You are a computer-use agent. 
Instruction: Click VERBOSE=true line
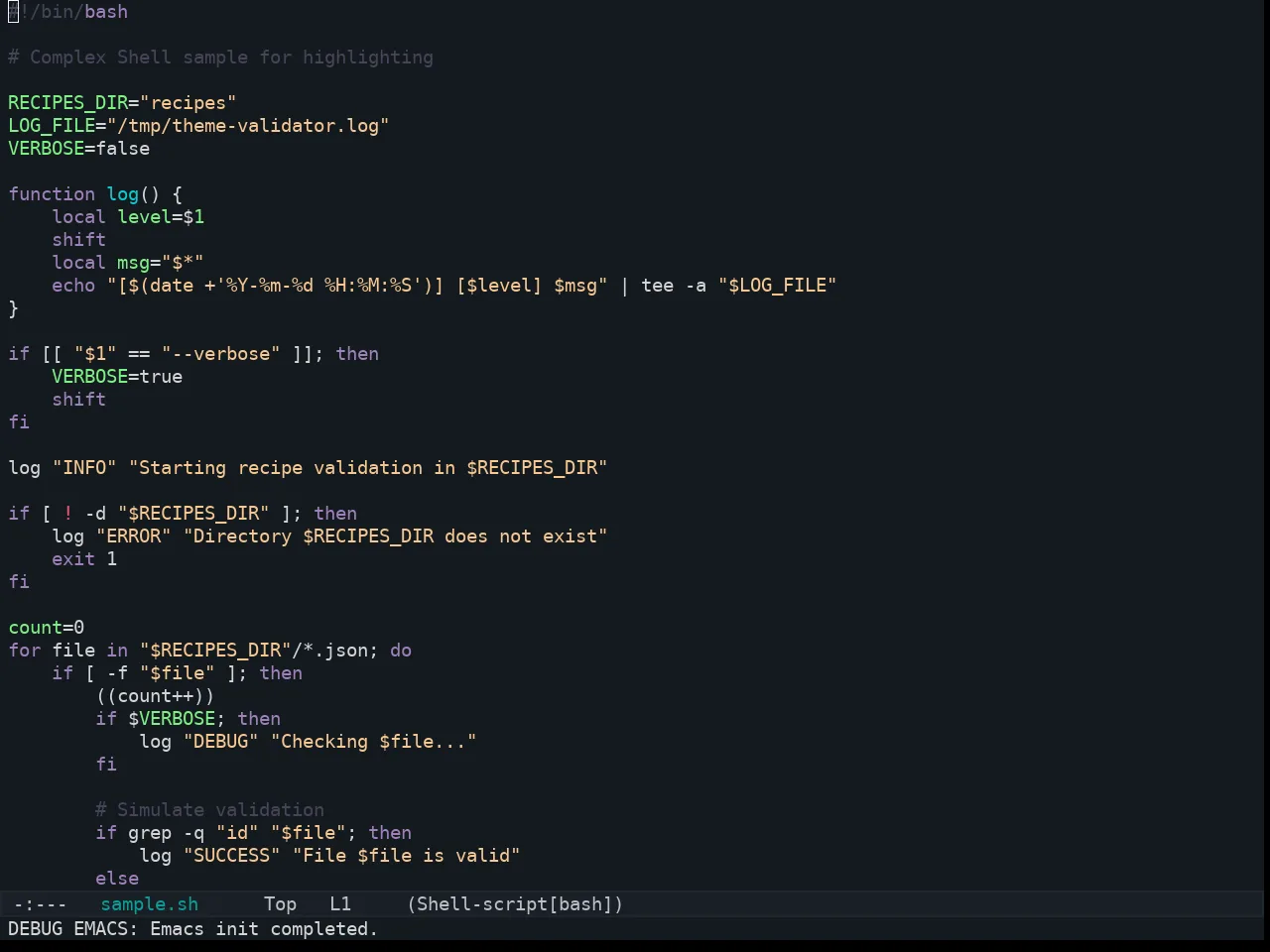pyautogui.click(x=117, y=377)
